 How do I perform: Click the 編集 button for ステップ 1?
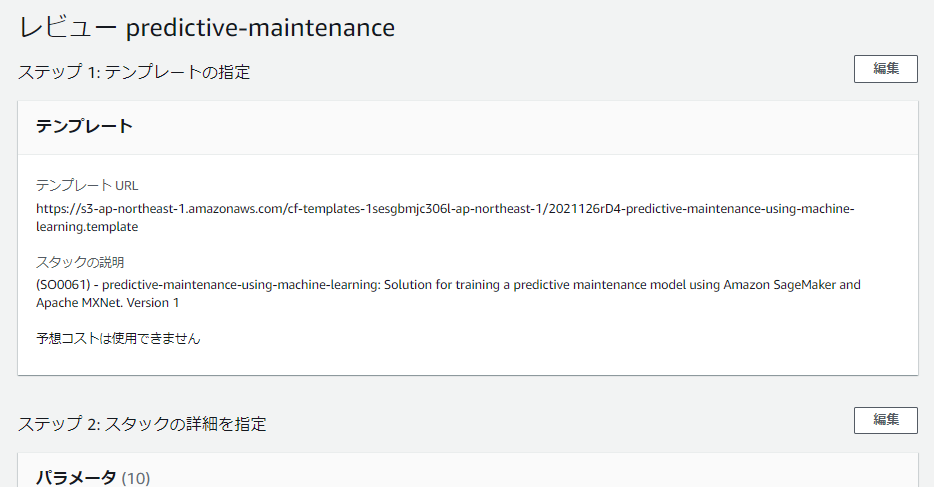(885, 69)
